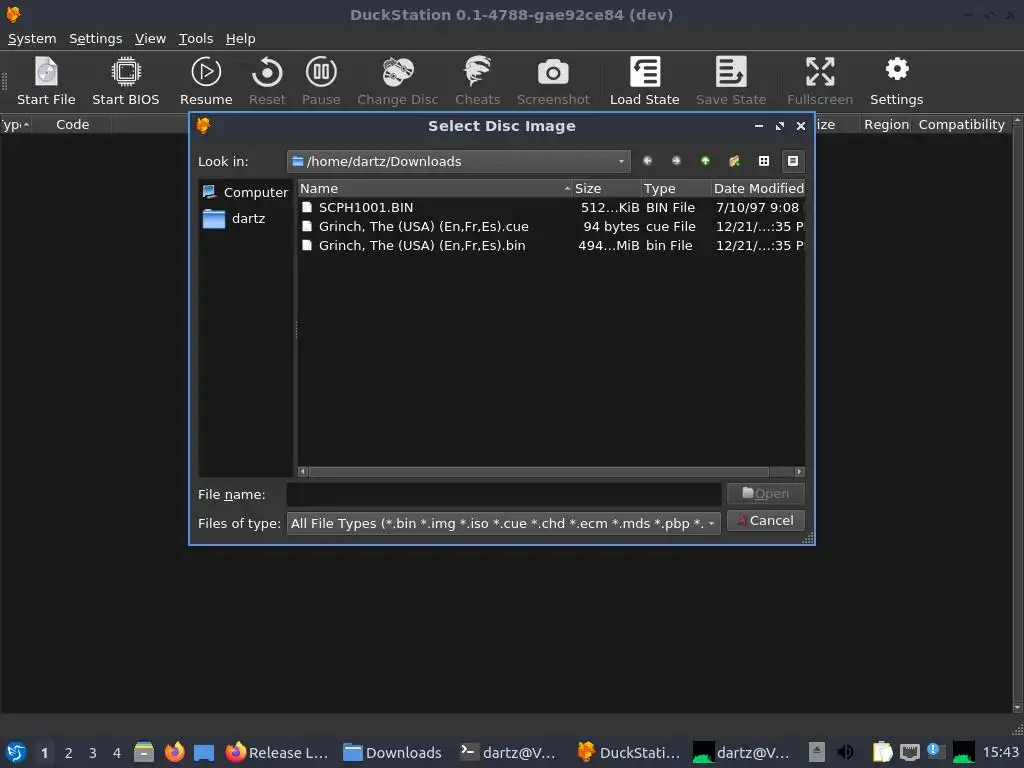The image size is (1024, 768).
Task: Open Settings gear in the toolbar
Action: [896, 81]
